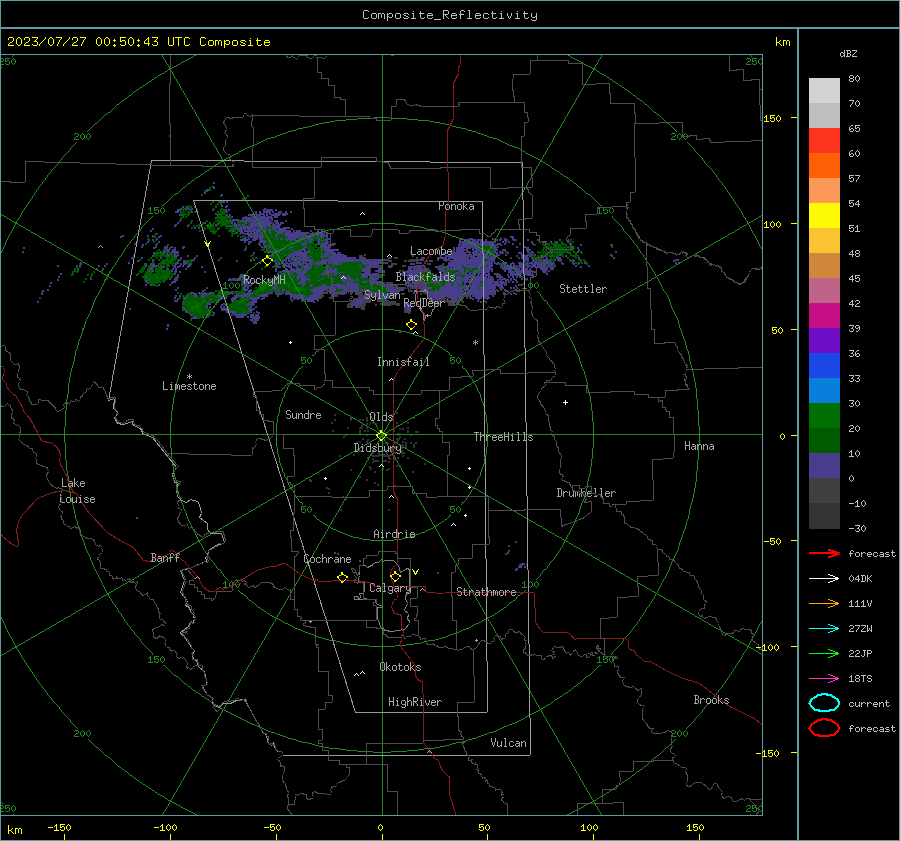Select the blue 33-36 dBZ color swatch

coord(824,366)
